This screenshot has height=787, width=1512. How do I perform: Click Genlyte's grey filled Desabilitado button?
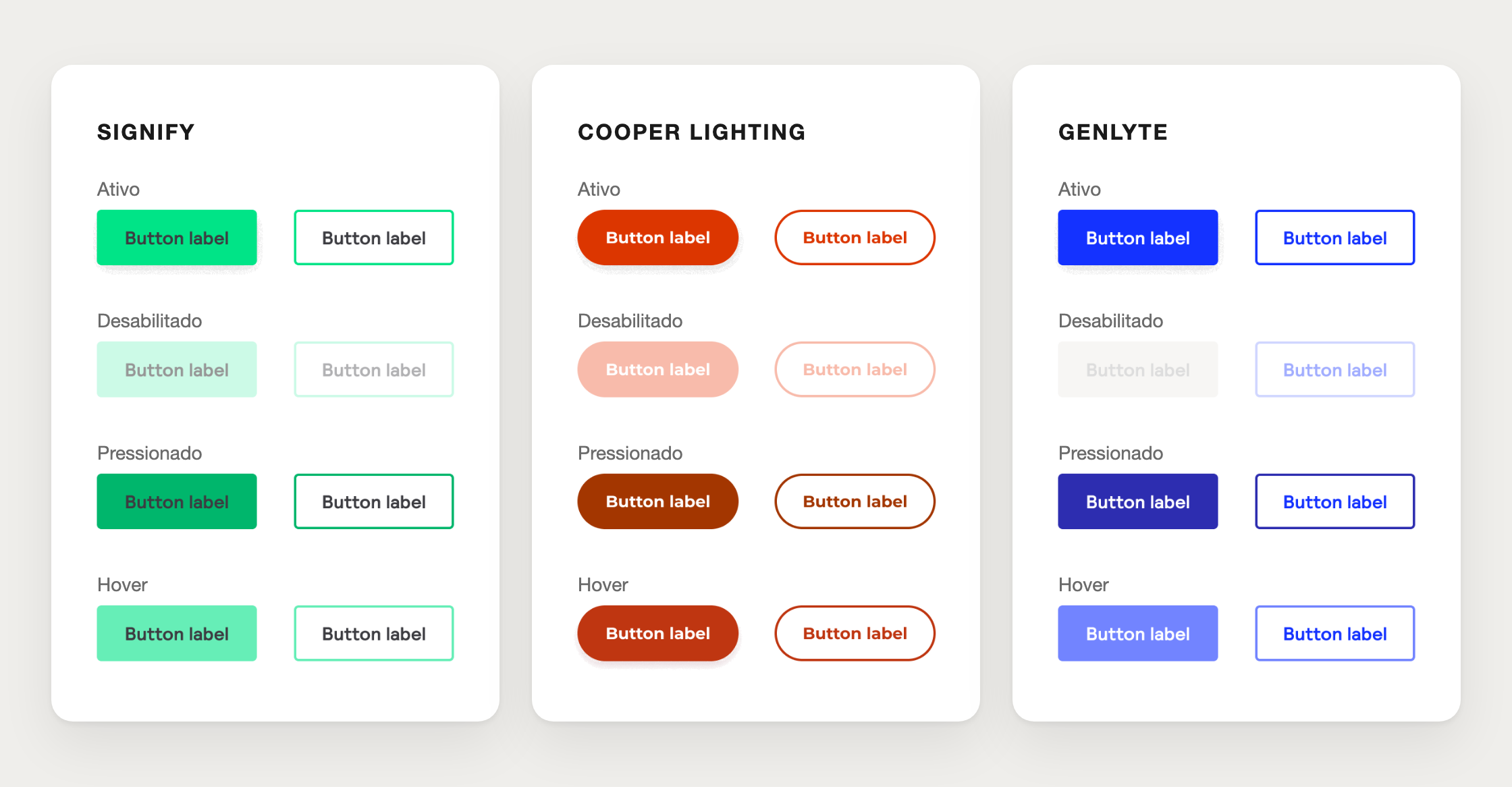click(x=1138, y=369)
